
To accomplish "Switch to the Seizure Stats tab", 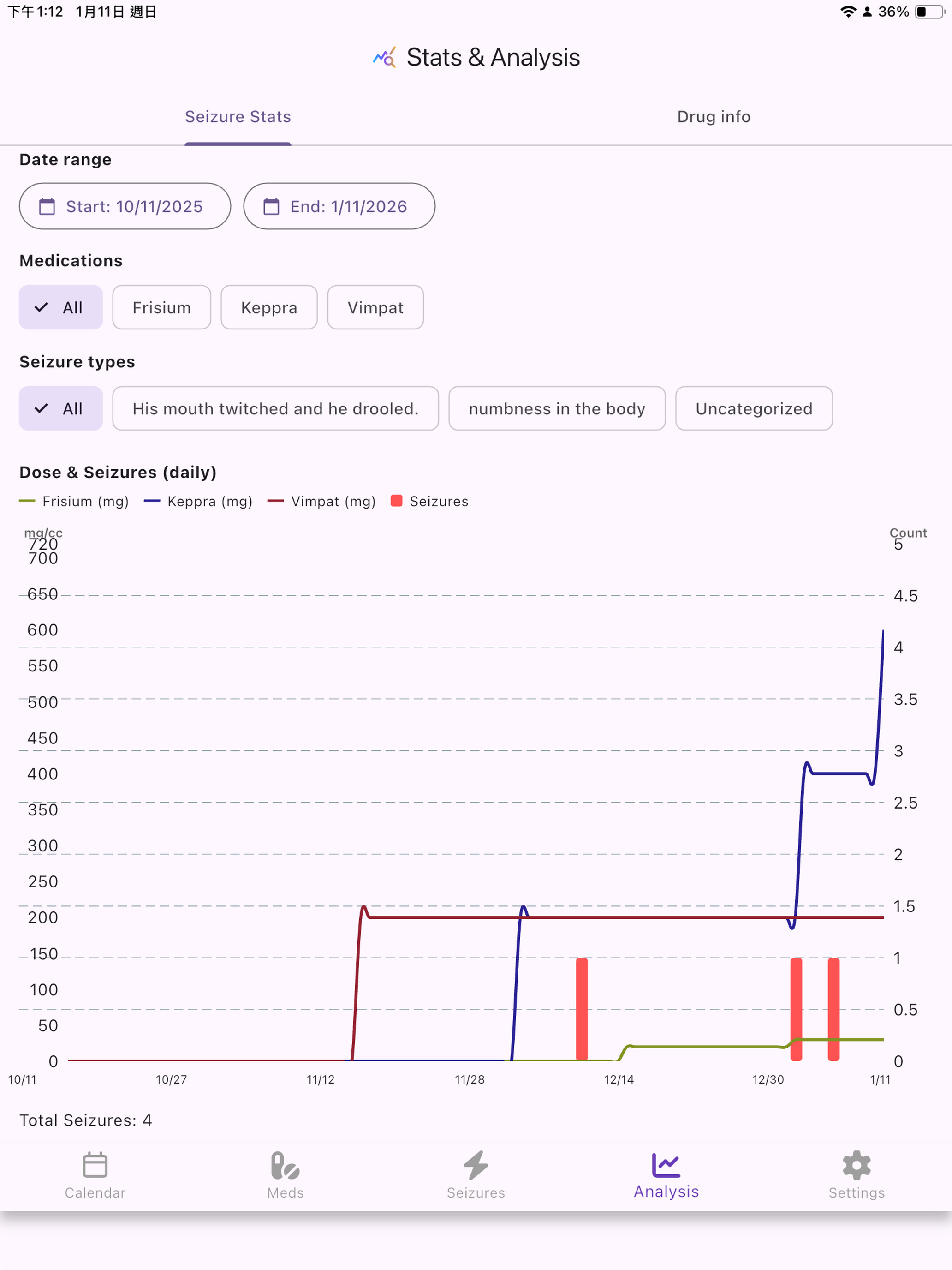I will [238, 117].
